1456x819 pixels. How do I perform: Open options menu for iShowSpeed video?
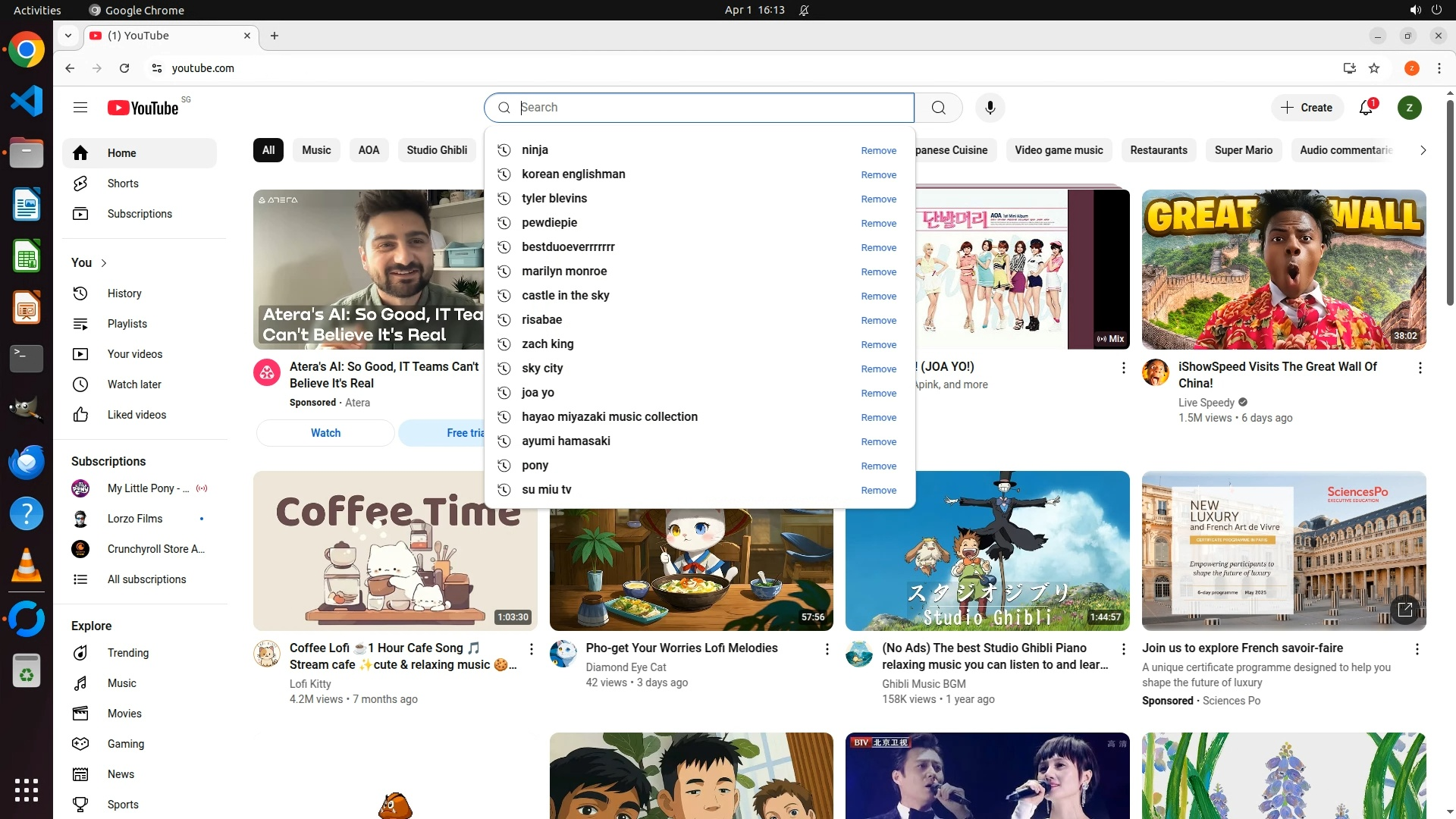pyautogui.click(x=1420, y=368)
